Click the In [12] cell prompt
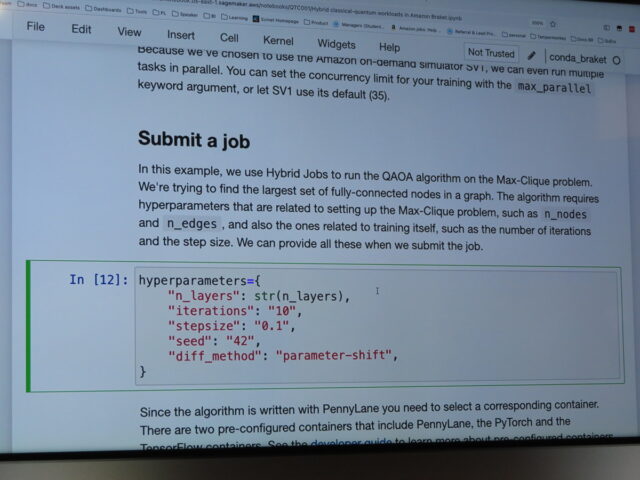640x480 pixels. pos(98,280)
